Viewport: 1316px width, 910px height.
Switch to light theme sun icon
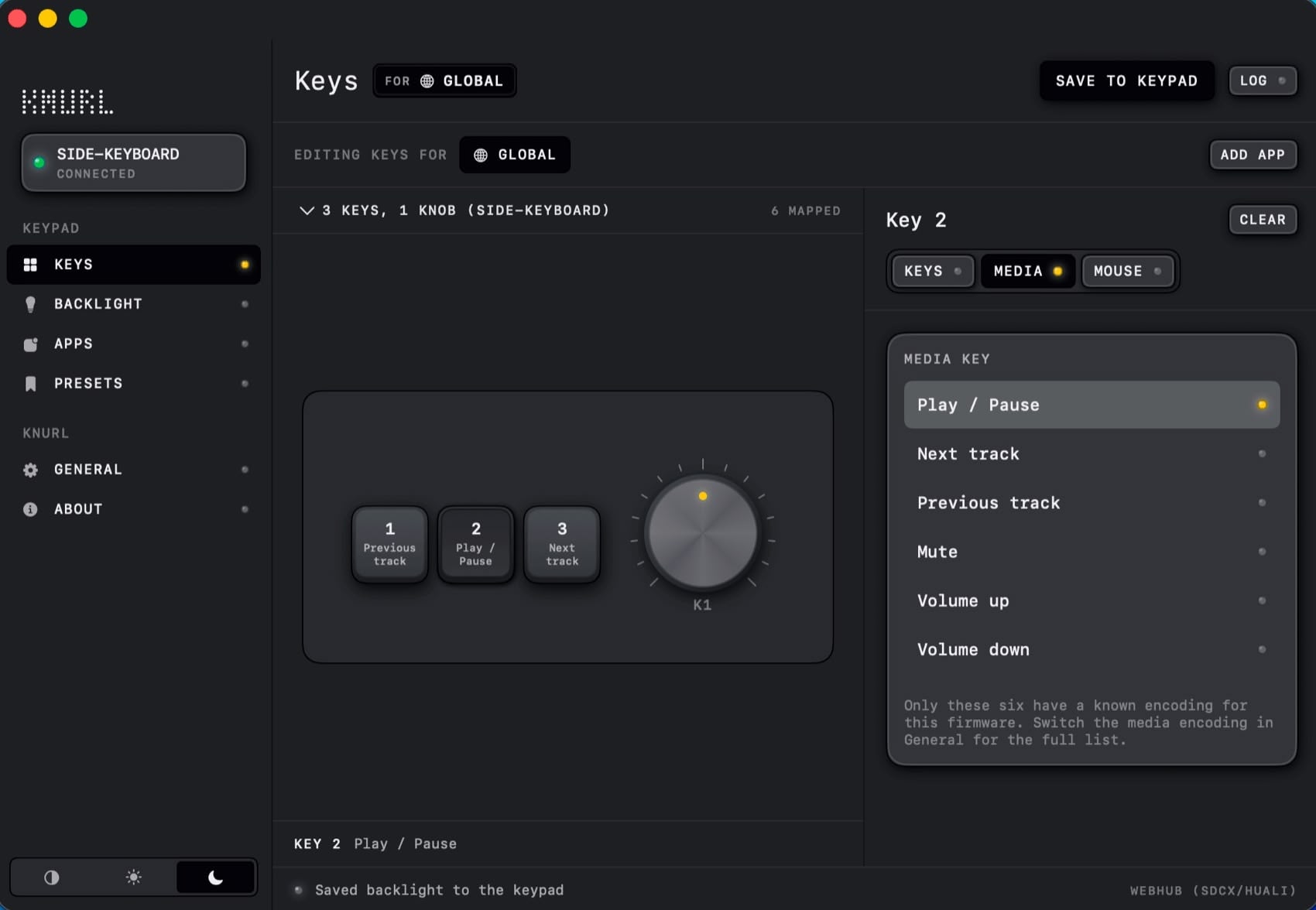pyautogui.click(x=133, y=877)
